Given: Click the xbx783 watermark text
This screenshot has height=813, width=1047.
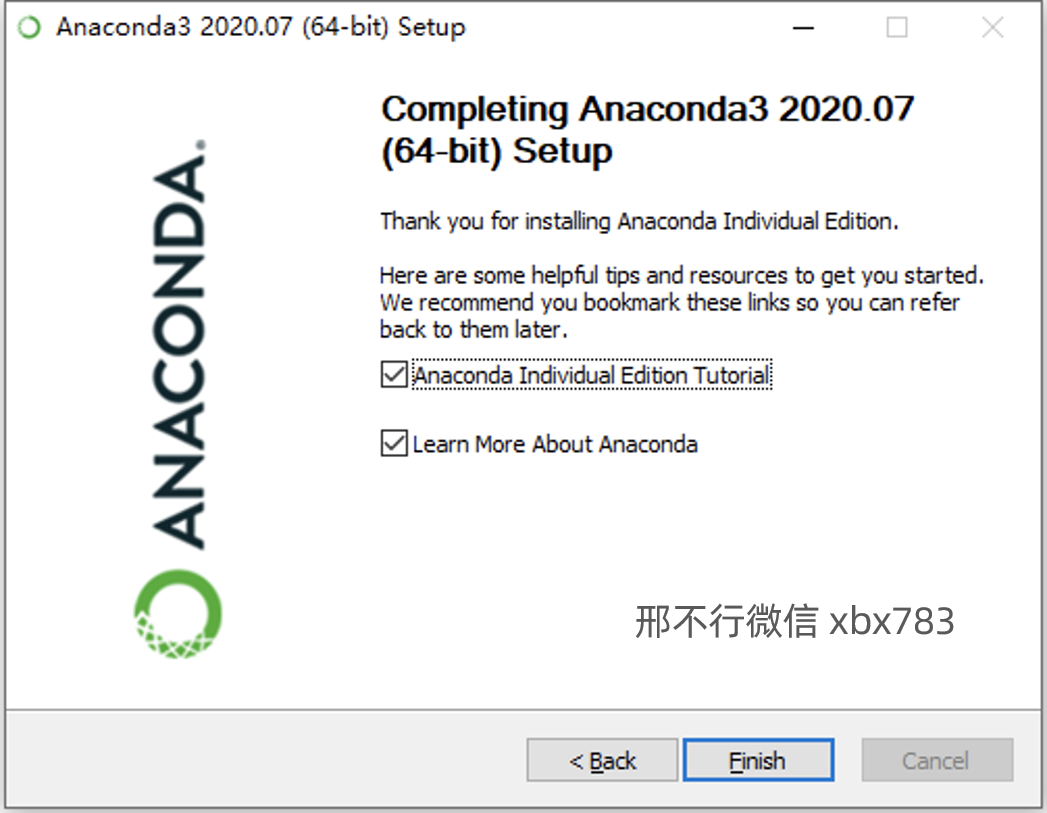Looking at the screenshot, I should 891,621.
